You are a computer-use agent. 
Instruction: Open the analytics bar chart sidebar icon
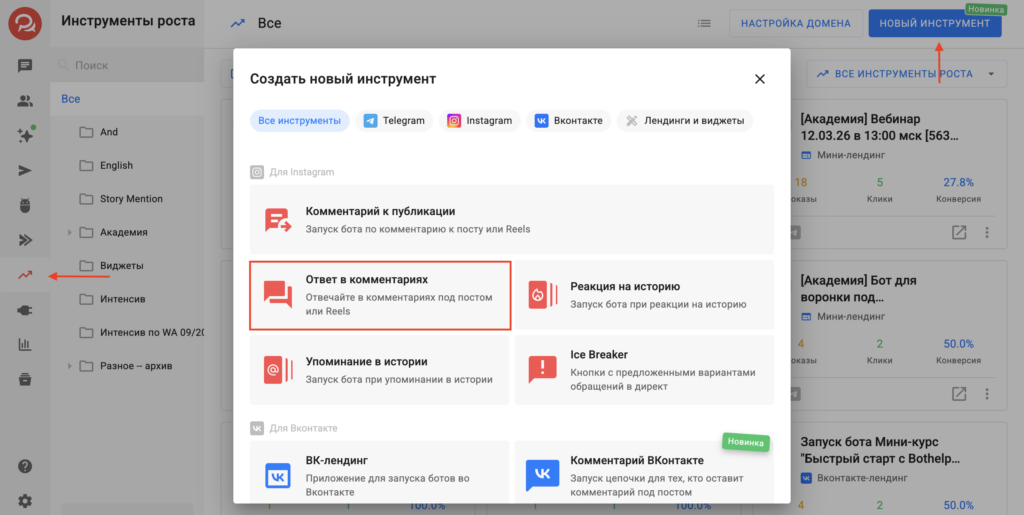pos(25,344)
